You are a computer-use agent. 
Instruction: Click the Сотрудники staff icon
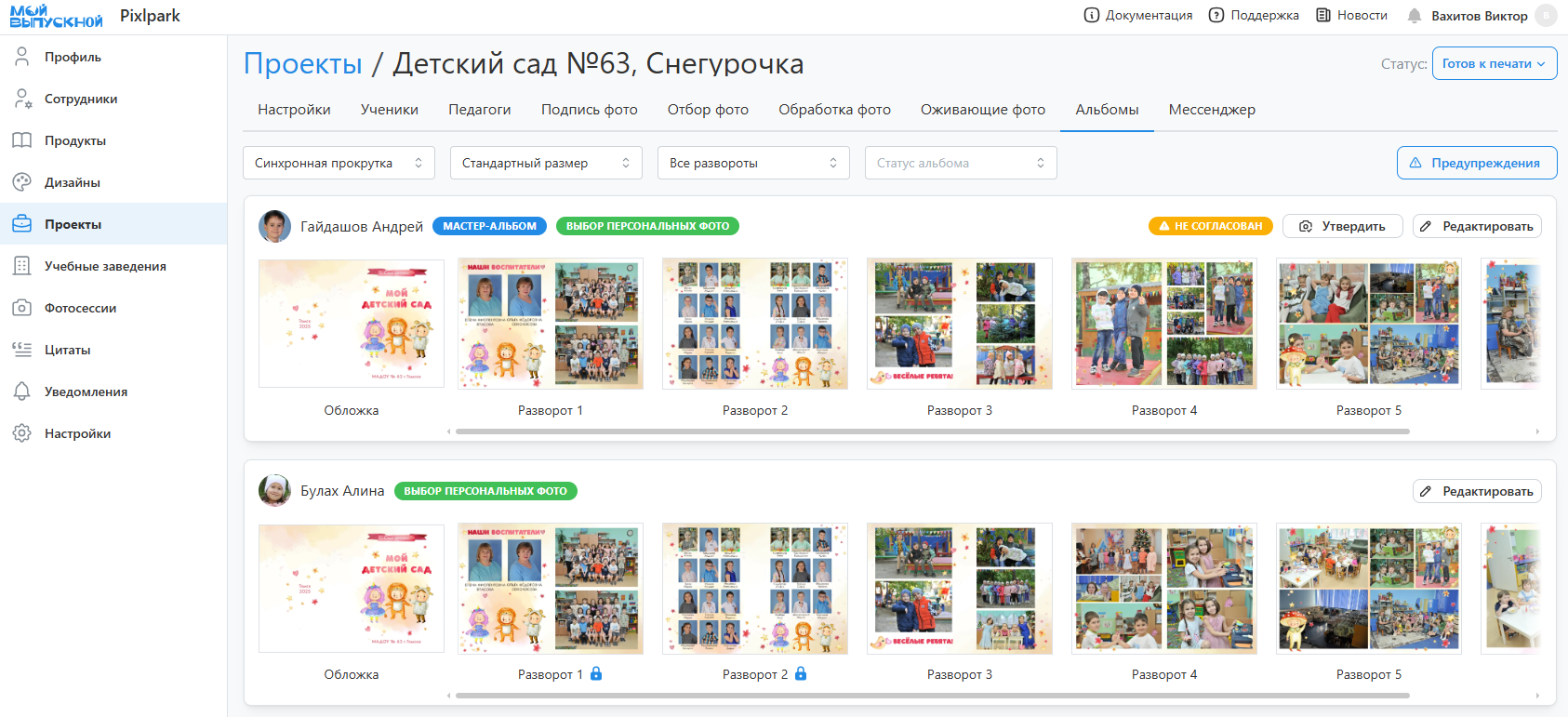coord(22,99)
